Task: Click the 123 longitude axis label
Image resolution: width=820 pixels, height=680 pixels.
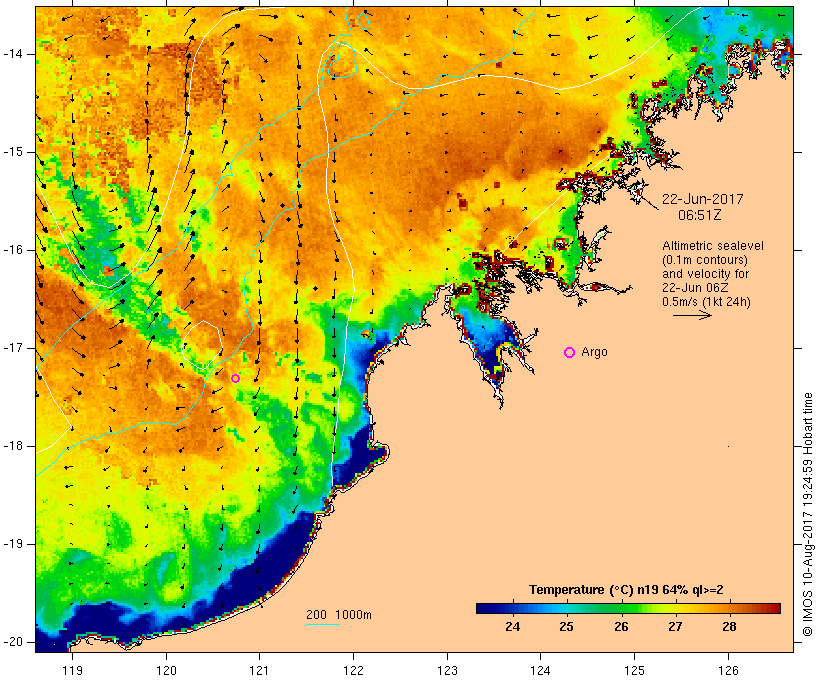Action: click(447, 670)
